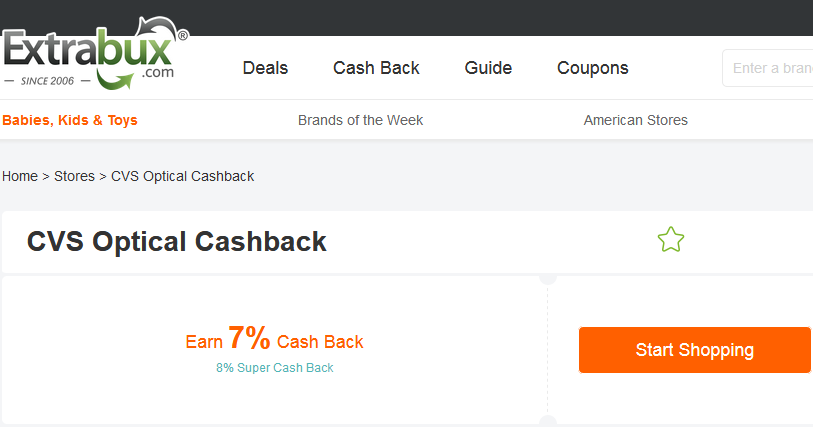Browse the American Stores category

click(x=635, y=120)
